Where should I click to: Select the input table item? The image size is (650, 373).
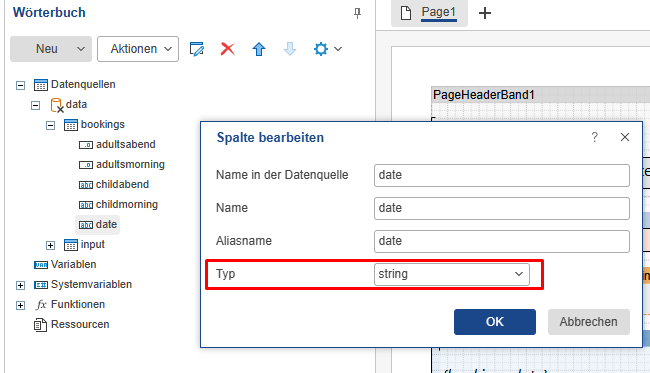[92, 245]
